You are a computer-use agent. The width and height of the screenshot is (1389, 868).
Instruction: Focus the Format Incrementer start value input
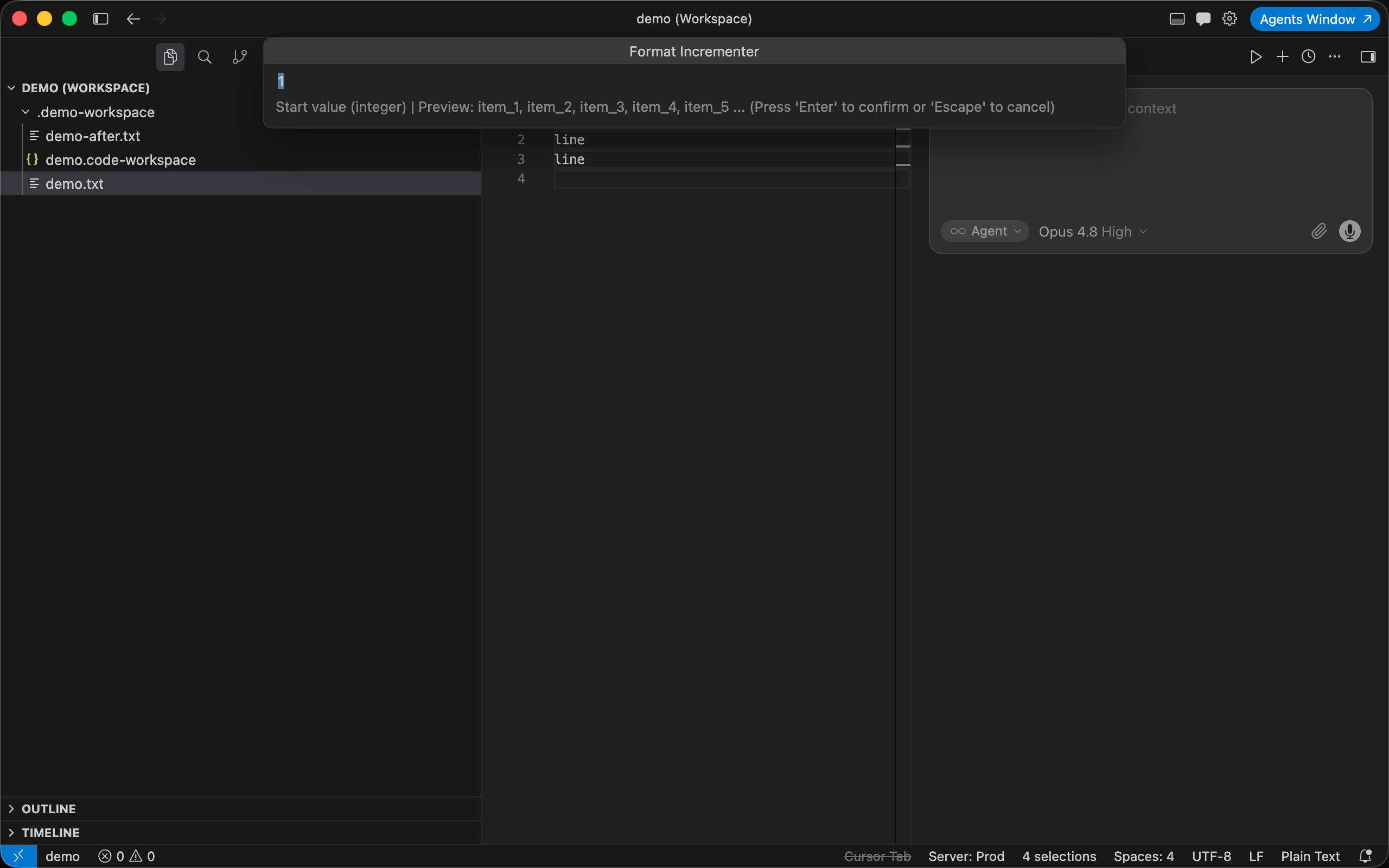693,81
